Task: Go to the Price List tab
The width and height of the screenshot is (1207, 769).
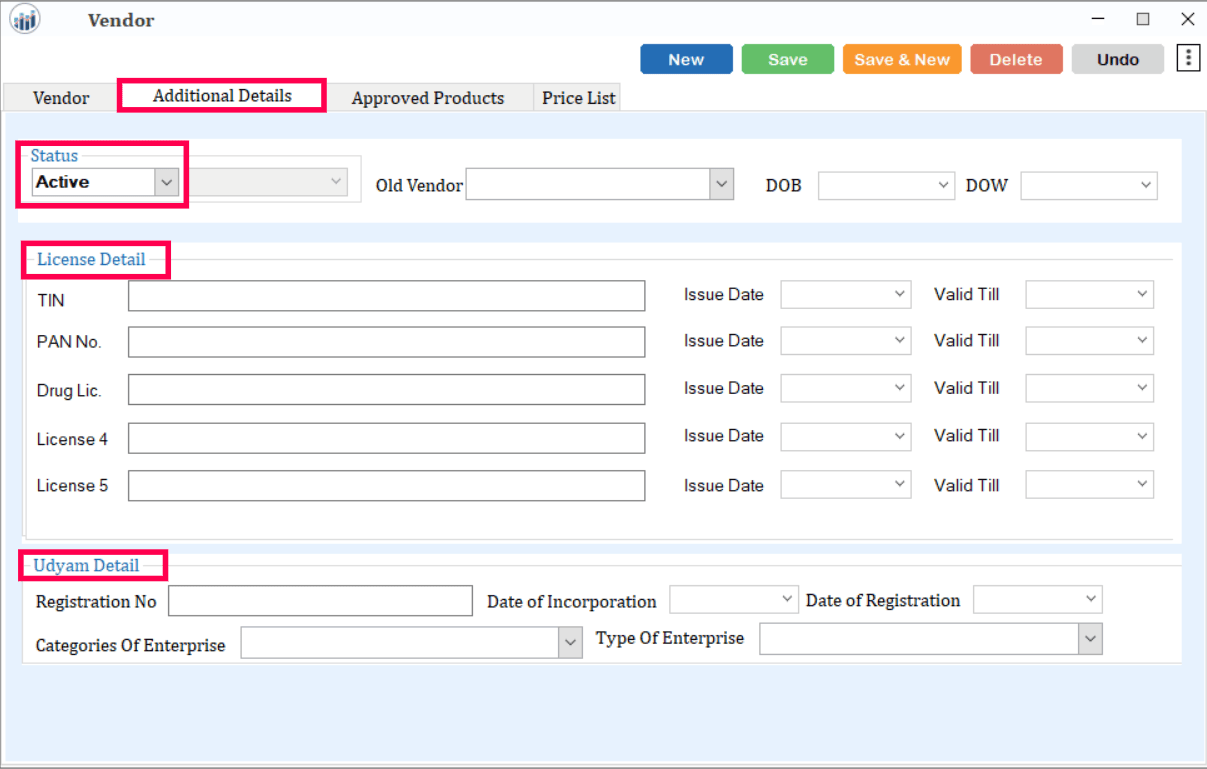Action: pyautogui.click(x=578, y=98)
